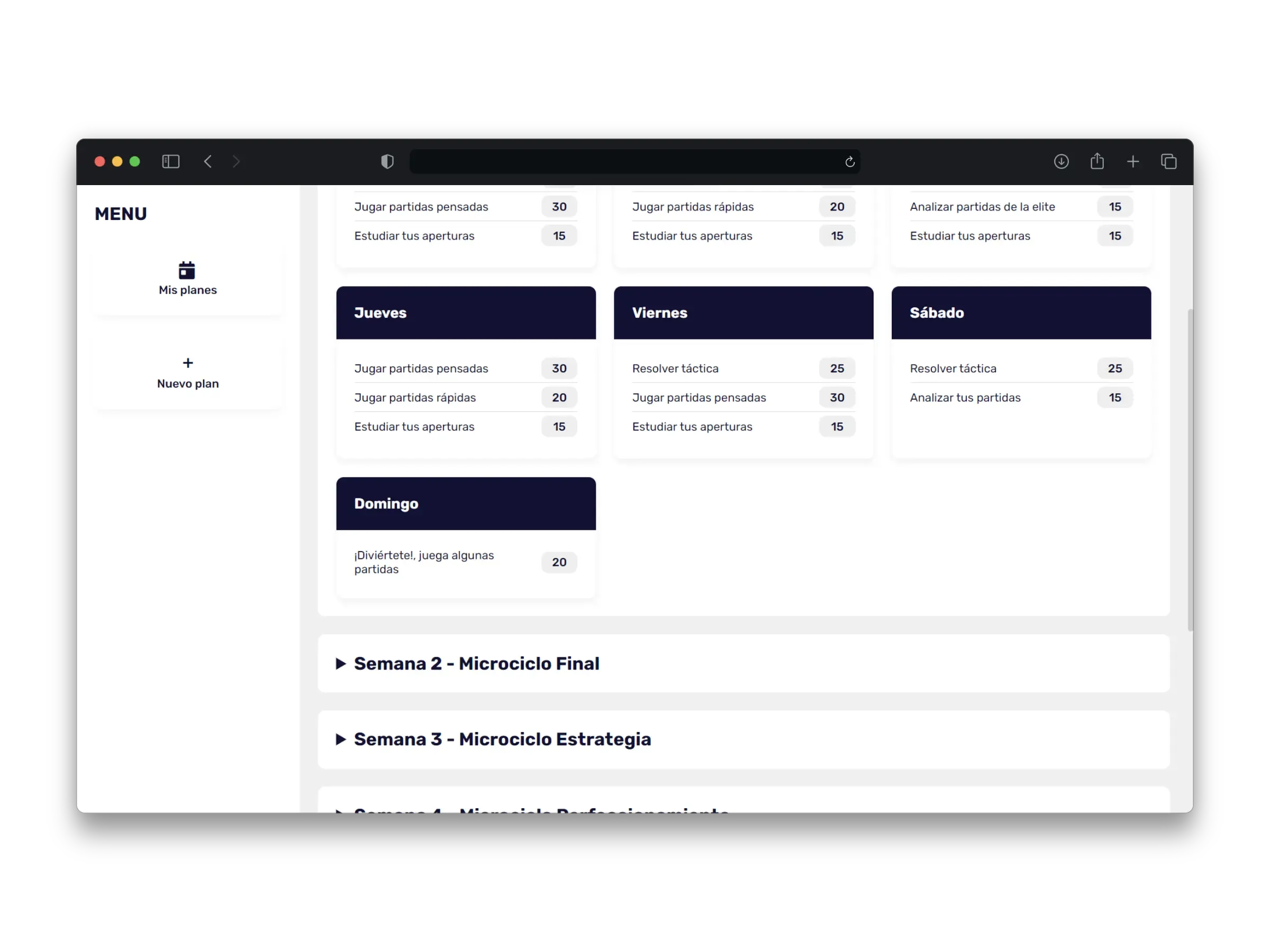Reload the page with the refresh icon

pyautogui.click(x=850, y=162)
